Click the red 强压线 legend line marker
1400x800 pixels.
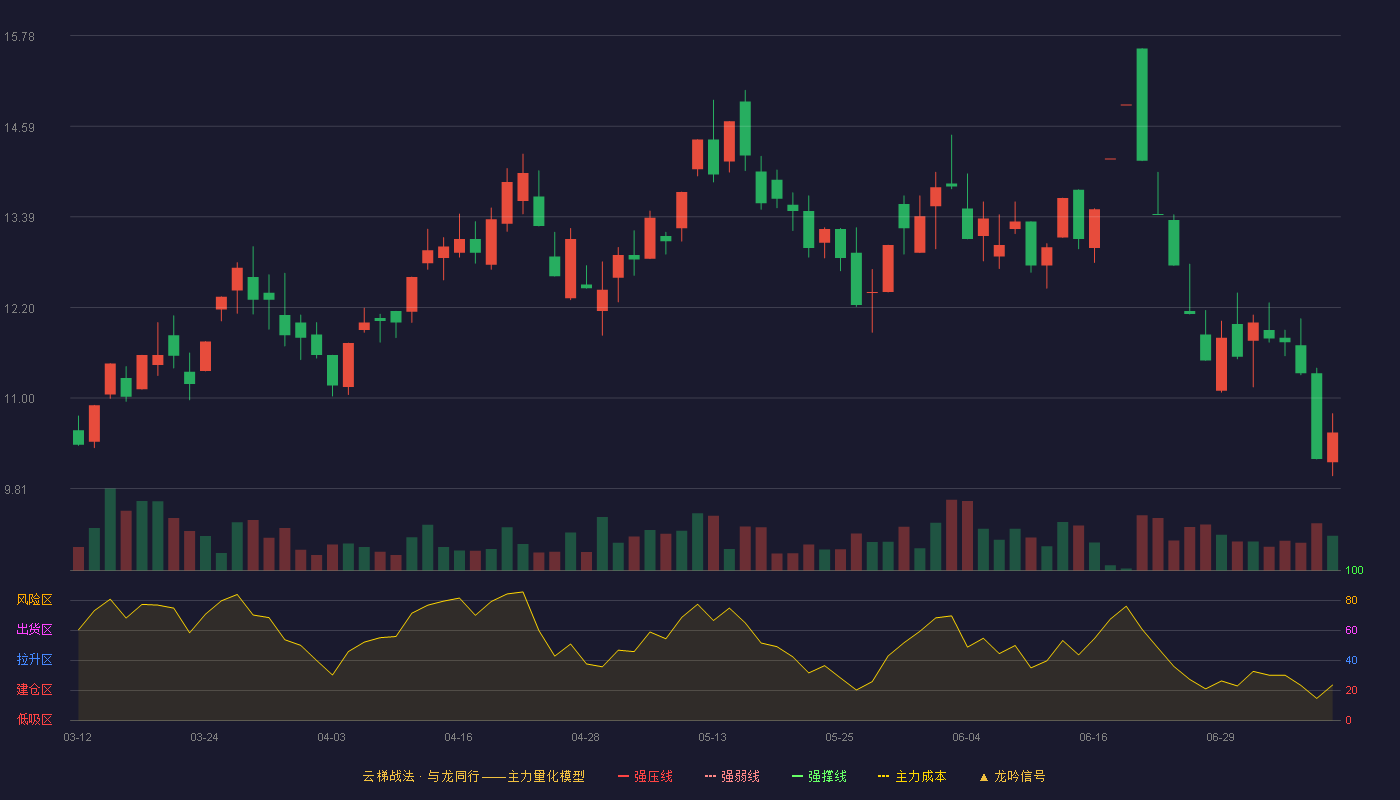(624, 776)
